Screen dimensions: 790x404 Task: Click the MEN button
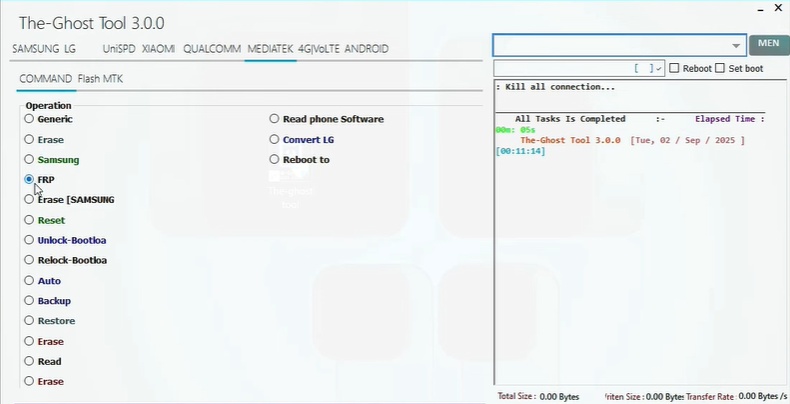(x=769, y=44)
